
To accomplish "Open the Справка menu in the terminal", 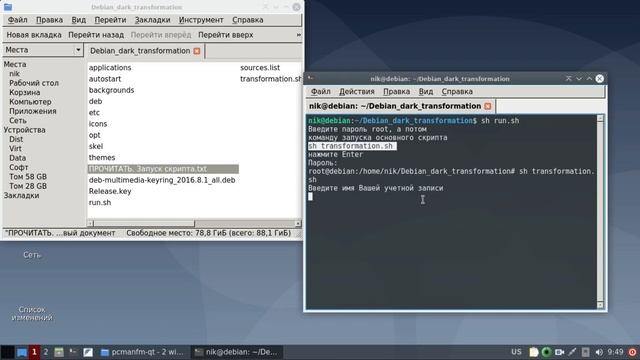I will click(457, 91).
